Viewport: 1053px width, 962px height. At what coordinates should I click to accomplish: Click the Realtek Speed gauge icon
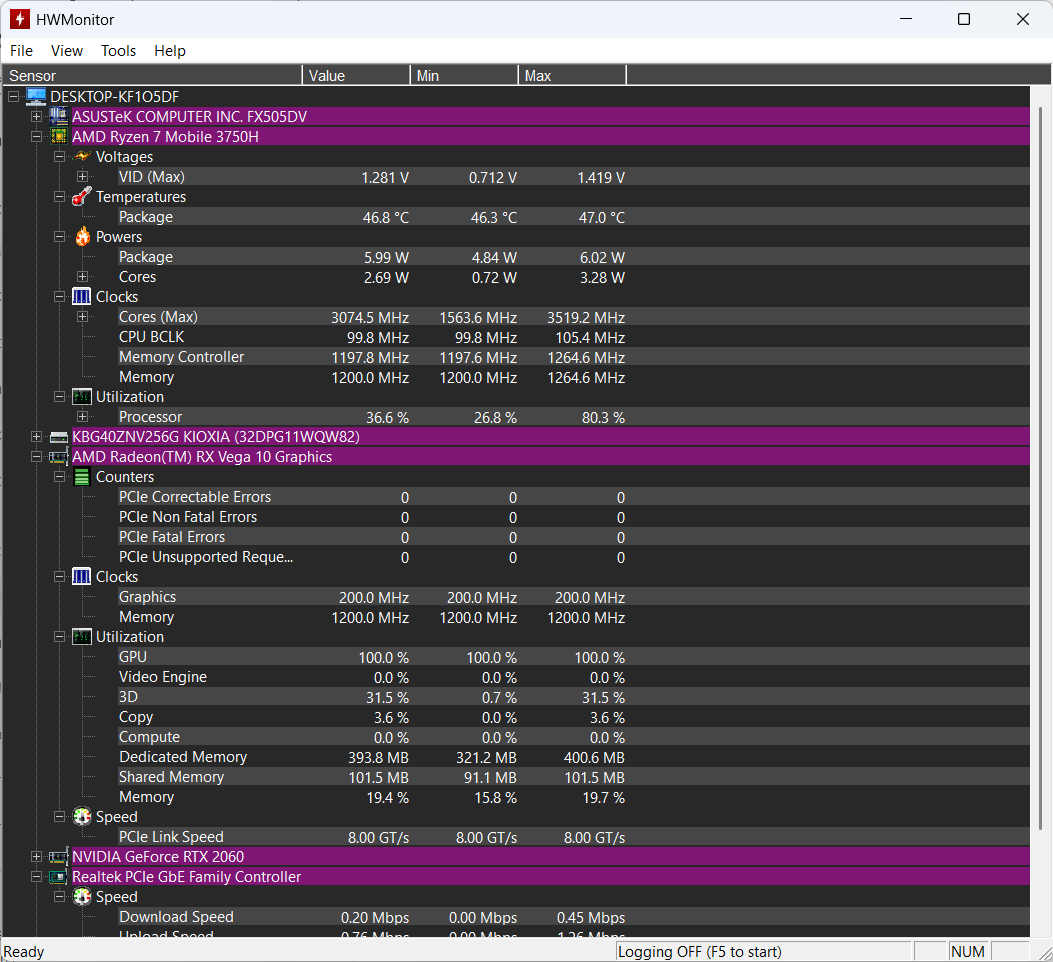point(82,896)
